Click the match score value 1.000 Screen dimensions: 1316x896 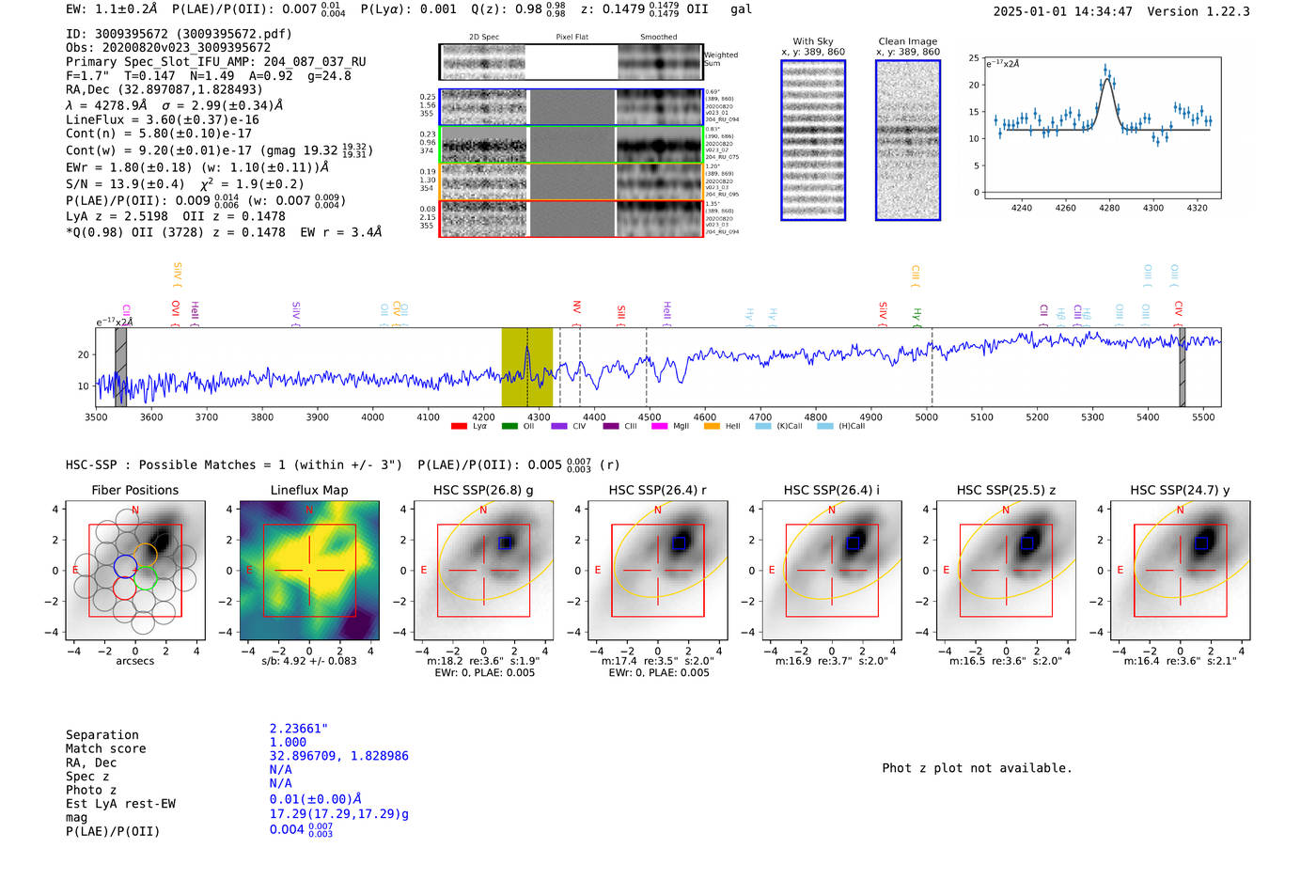click(x=288, y=742)
